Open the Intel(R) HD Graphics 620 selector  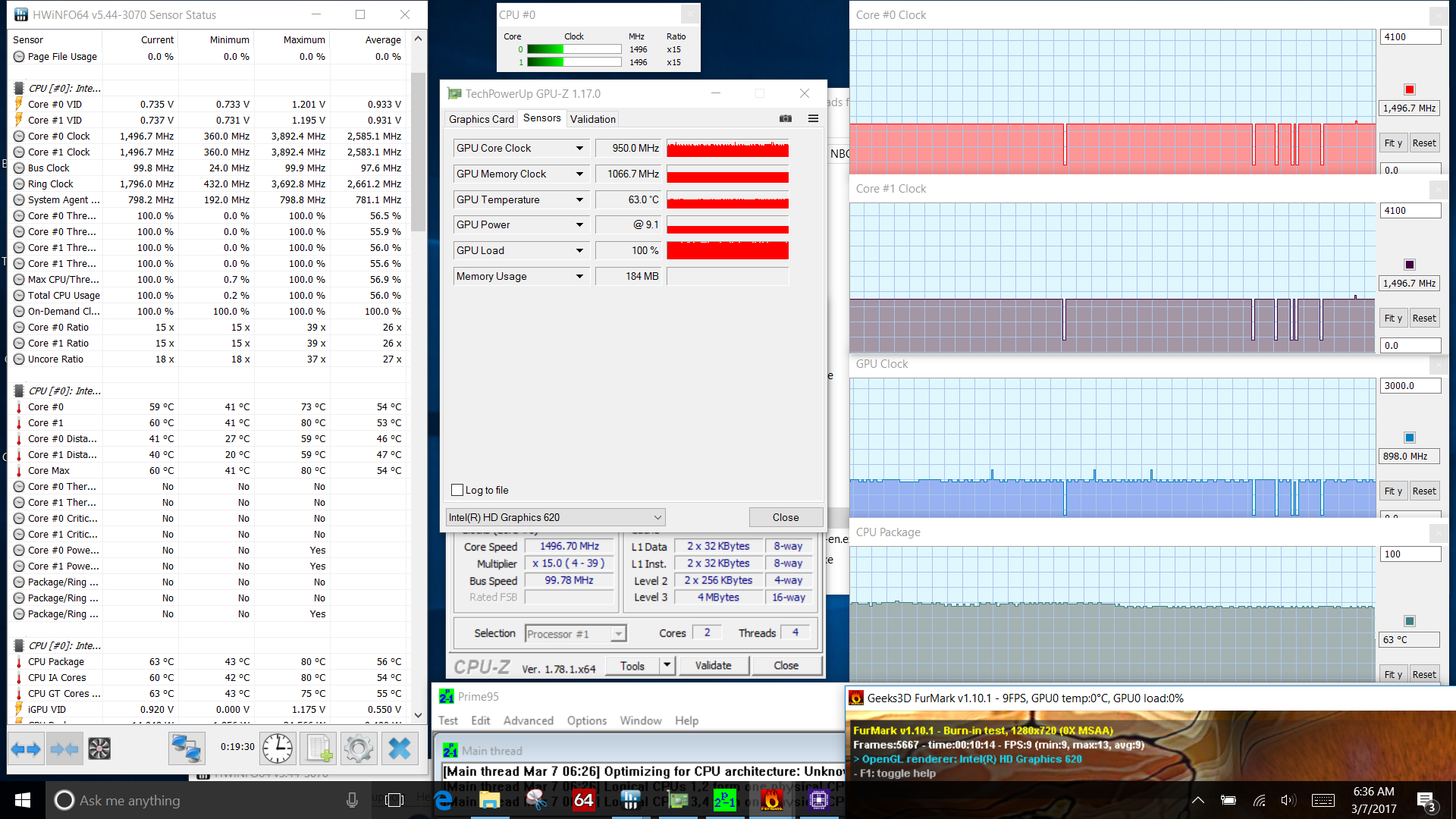click(x=555, y=517)
